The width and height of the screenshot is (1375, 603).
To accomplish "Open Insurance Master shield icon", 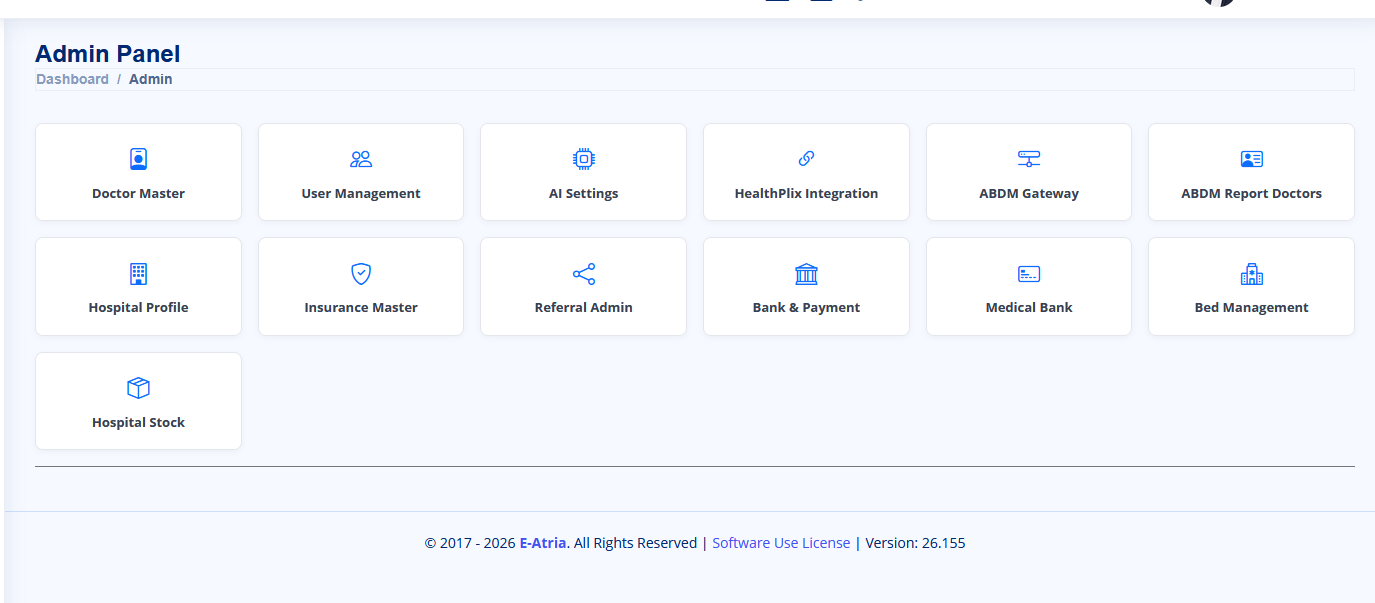I will pyautogui.click(x=361, y=273).
